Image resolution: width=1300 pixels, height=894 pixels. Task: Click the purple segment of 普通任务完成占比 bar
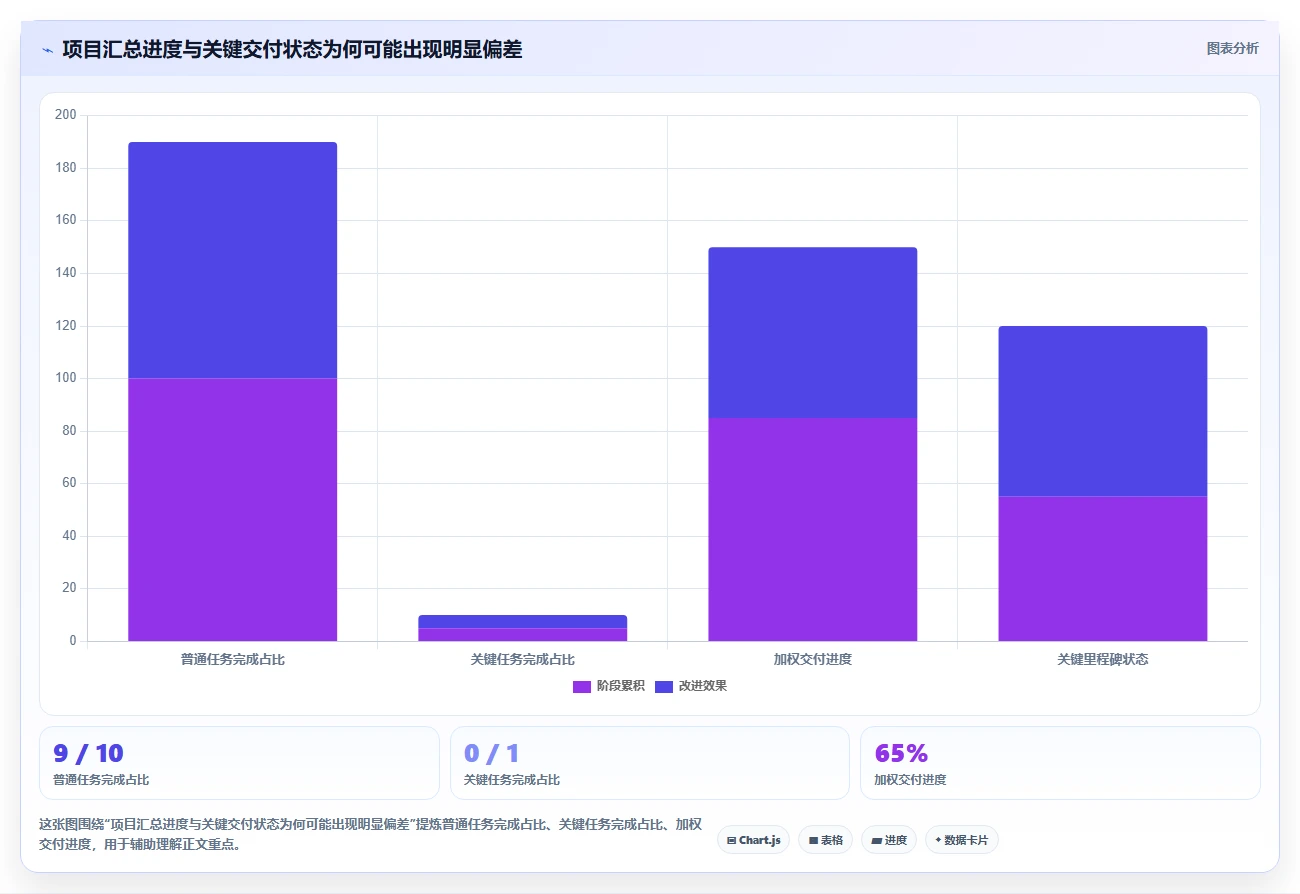233,509
